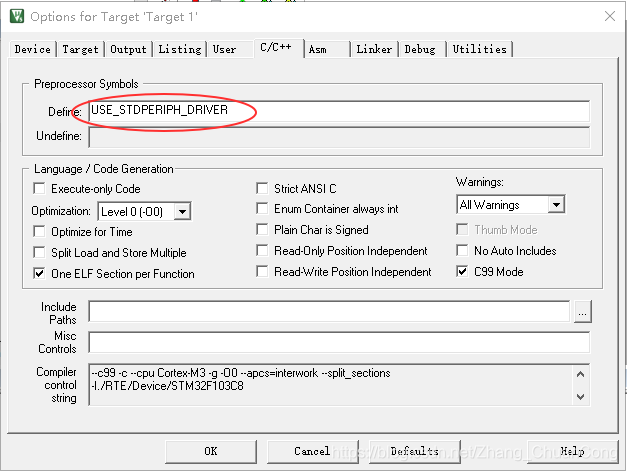
Task: Click the Misc Controls input field
Action: pos(339,342)
